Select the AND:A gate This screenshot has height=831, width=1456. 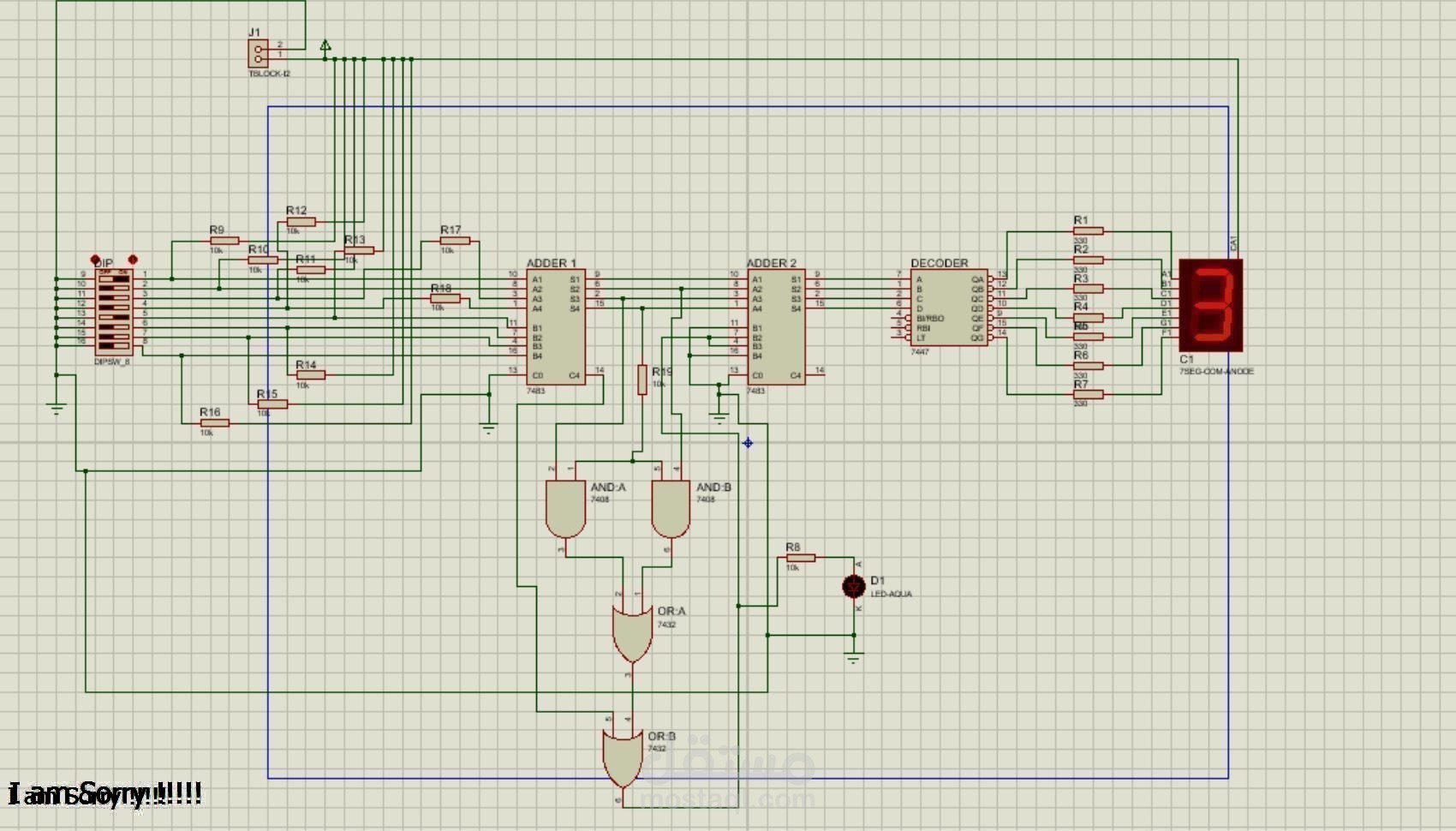pos(565,508)
